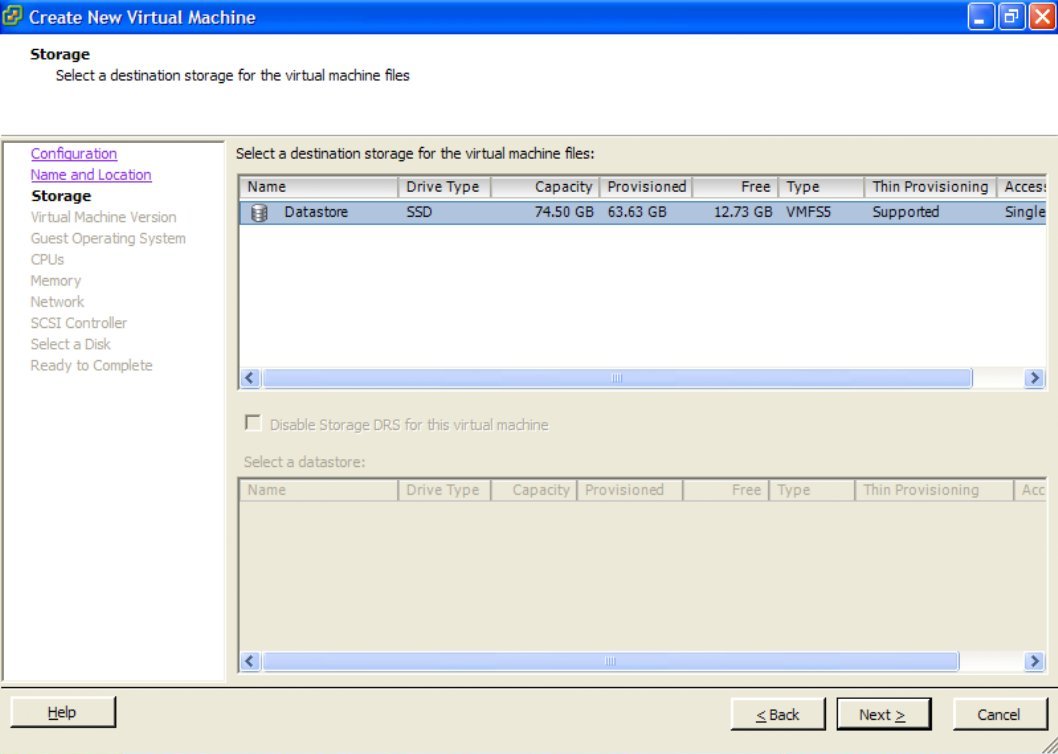Sort upper table by Thin Provisioning header
1058x754 pixels.
930,187
